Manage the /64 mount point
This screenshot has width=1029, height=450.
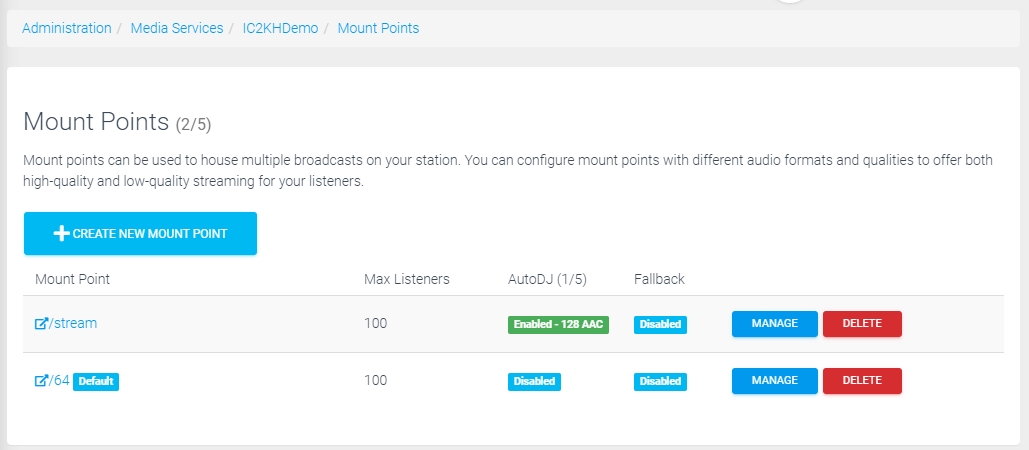click(x=775, y=381)
